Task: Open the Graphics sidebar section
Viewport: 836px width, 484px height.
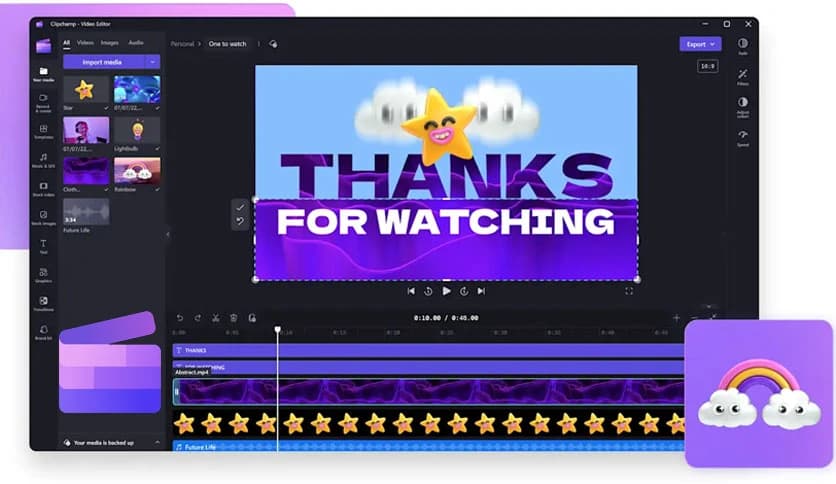Action: 44,275
